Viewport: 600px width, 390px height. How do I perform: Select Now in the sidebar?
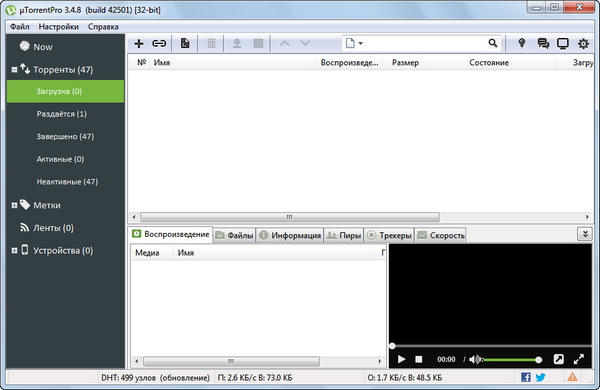[x=42, y=47]
